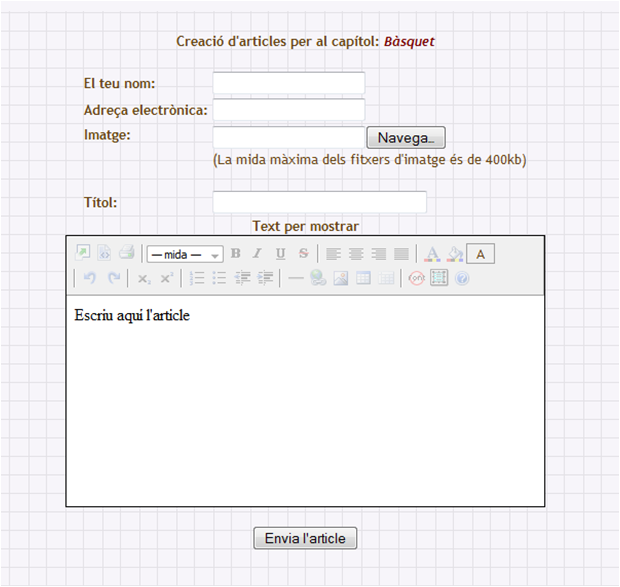Open the background highlight color picker

455,254
